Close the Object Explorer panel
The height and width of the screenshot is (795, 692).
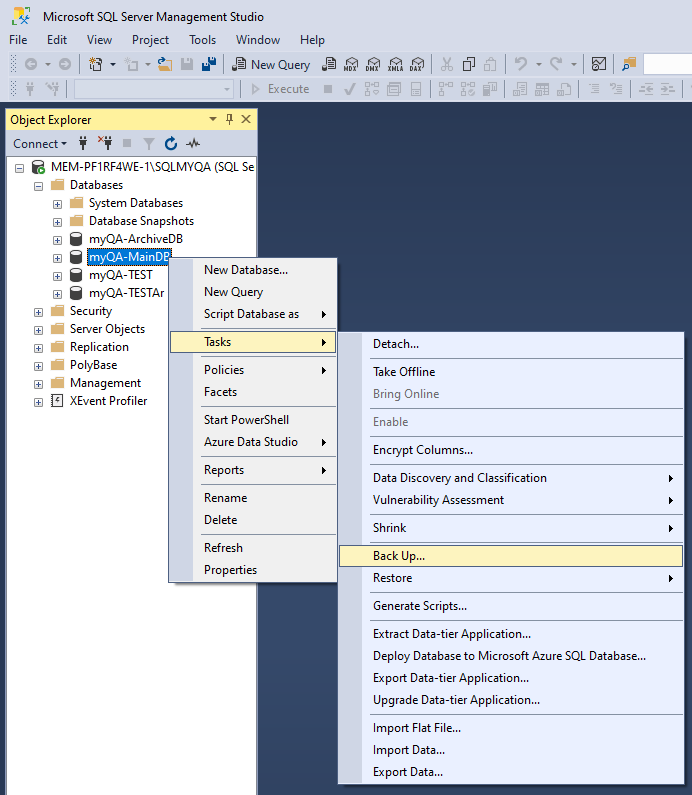pyautogui.click(x=246, y=119)
